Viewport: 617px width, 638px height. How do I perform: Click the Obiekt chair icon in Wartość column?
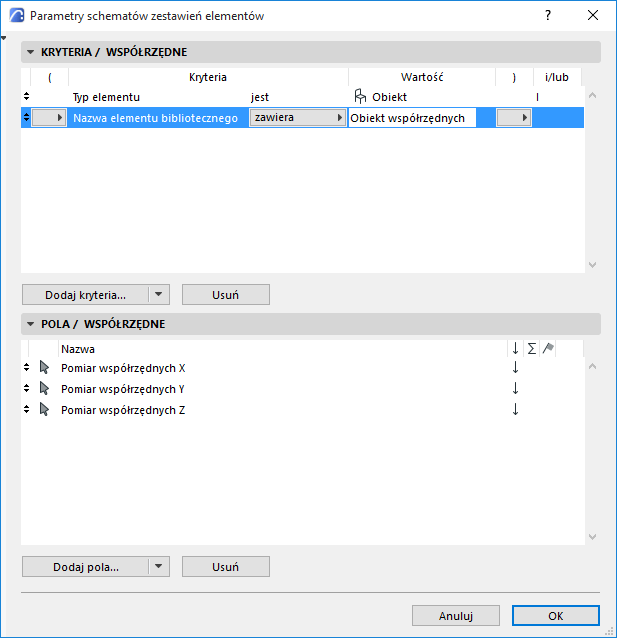(360, 97)
